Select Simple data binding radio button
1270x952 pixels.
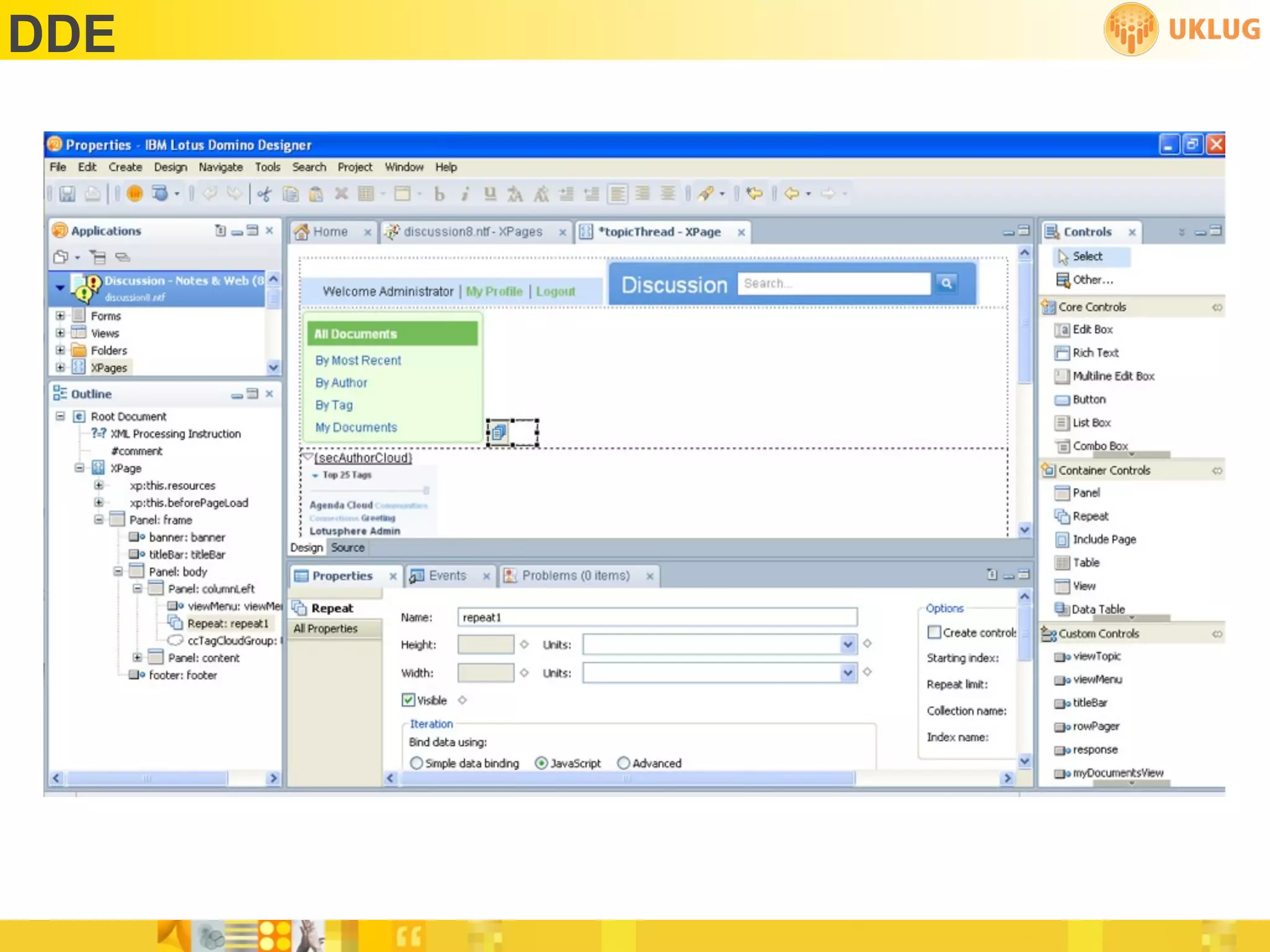(x=417, y=764)
